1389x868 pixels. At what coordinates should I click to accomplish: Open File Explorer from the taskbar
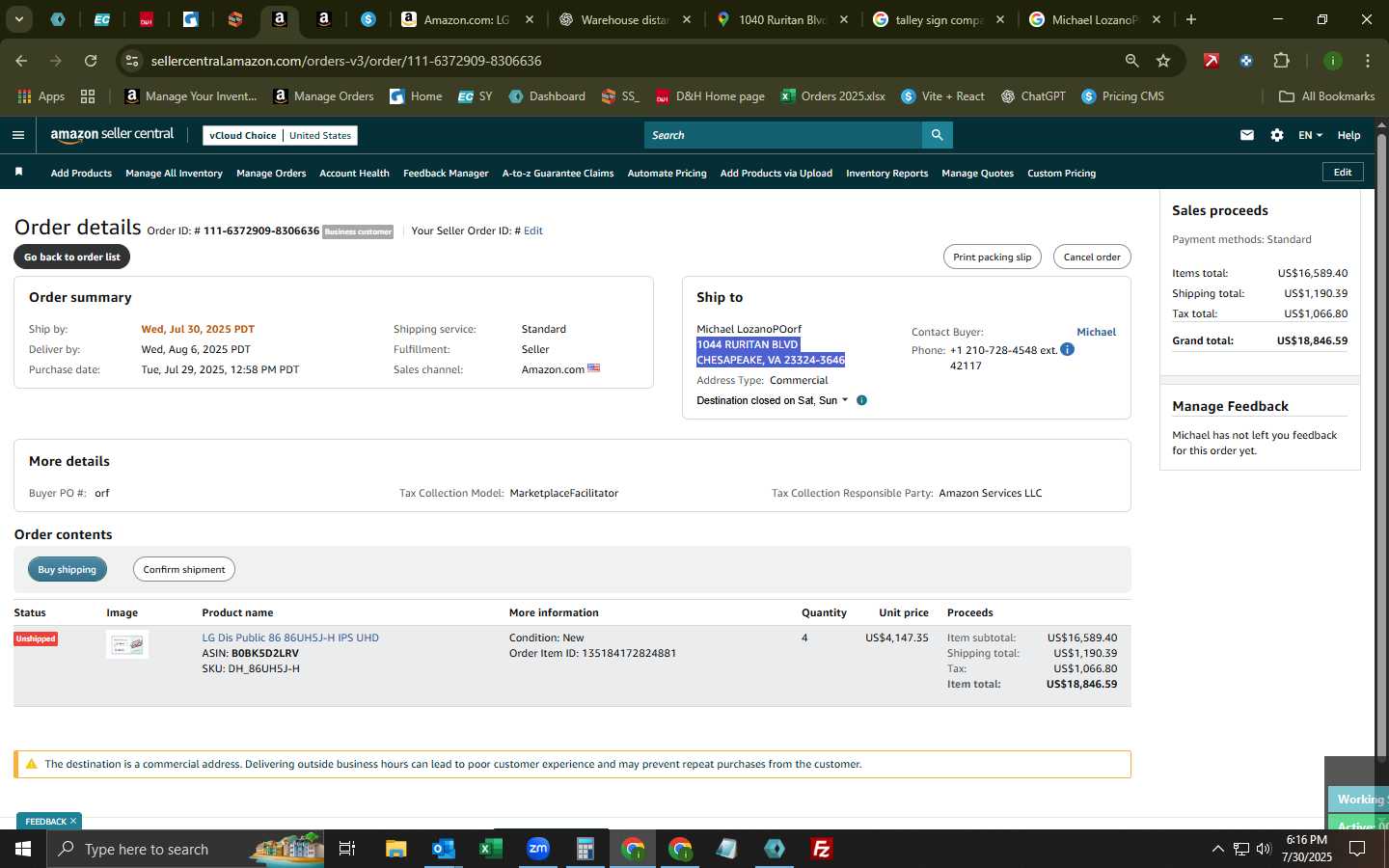395,849
